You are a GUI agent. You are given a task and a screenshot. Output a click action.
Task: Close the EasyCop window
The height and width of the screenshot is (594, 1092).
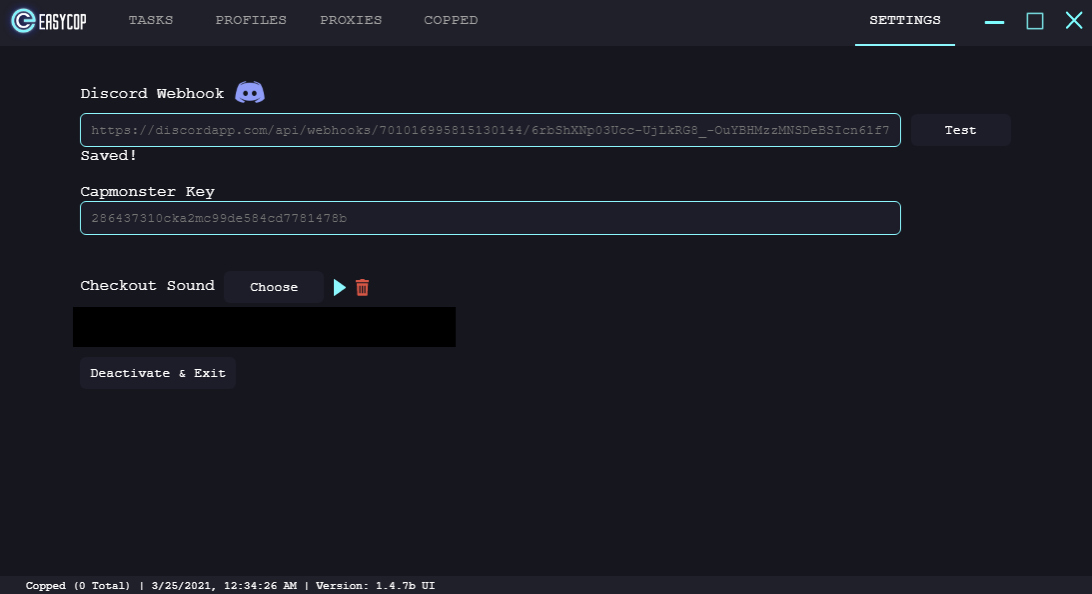(x=1074, y=21)
